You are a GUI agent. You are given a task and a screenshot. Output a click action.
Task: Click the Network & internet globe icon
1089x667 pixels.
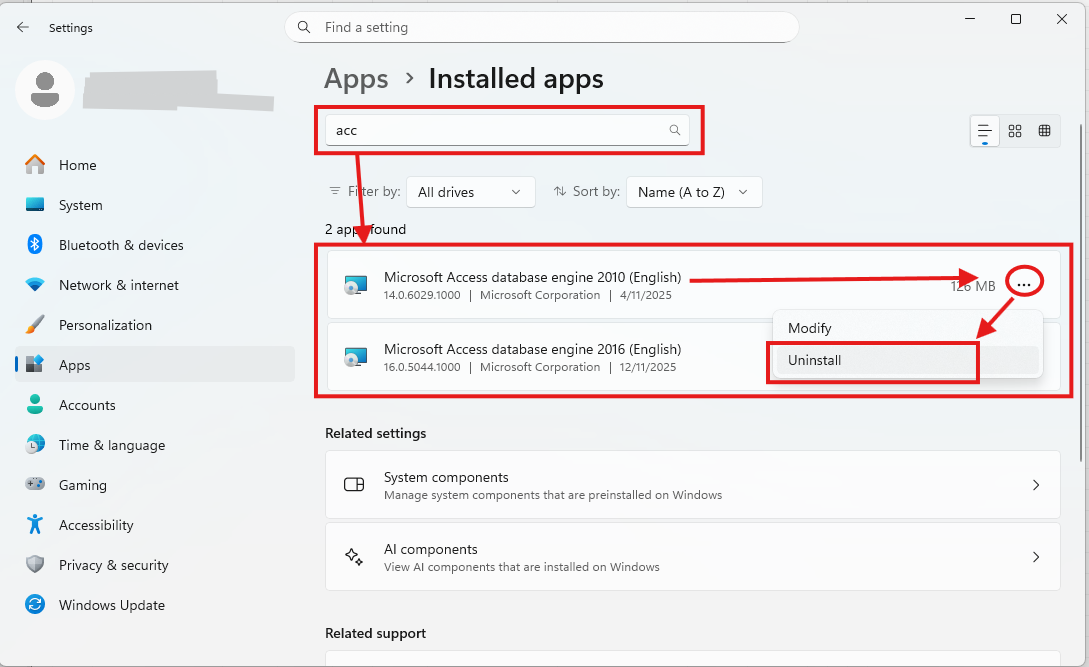pos(34,285)
